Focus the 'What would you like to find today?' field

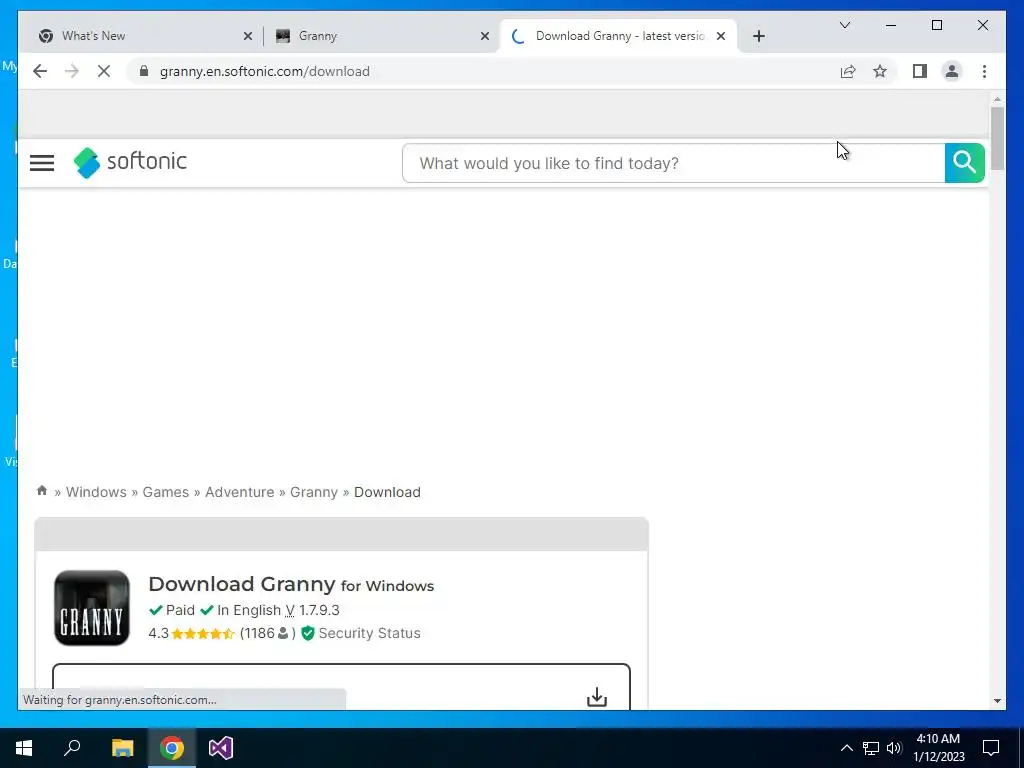click(673, 163)
